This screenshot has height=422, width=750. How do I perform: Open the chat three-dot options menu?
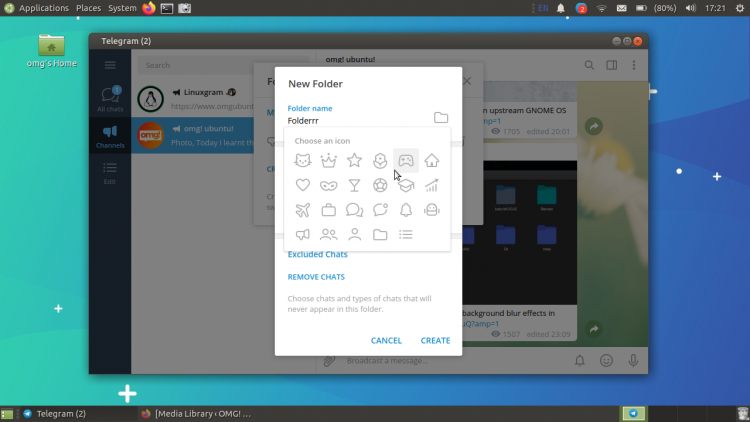(x=634, y=65)
